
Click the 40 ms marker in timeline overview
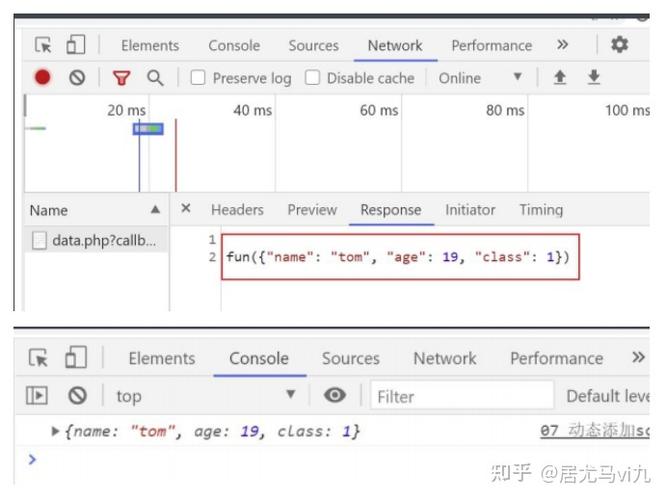tap(252, 110)
